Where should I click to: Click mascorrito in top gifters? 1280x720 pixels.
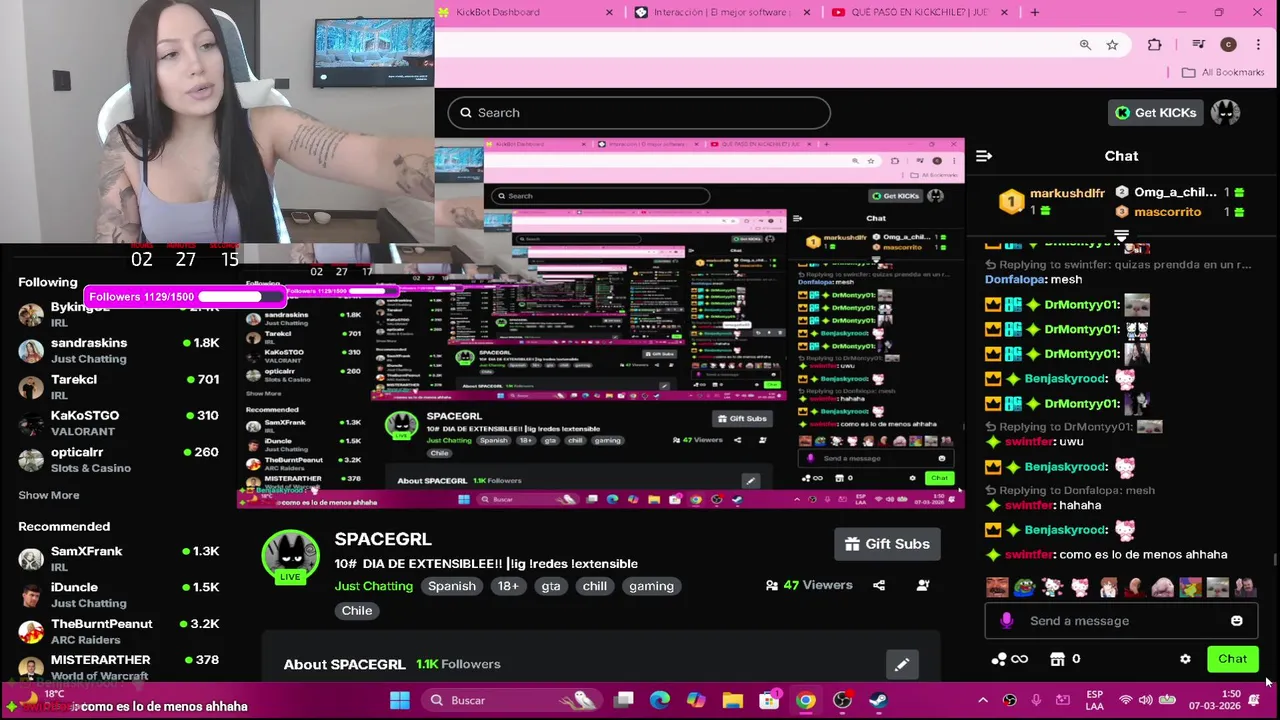click(x=1167, y=212)
